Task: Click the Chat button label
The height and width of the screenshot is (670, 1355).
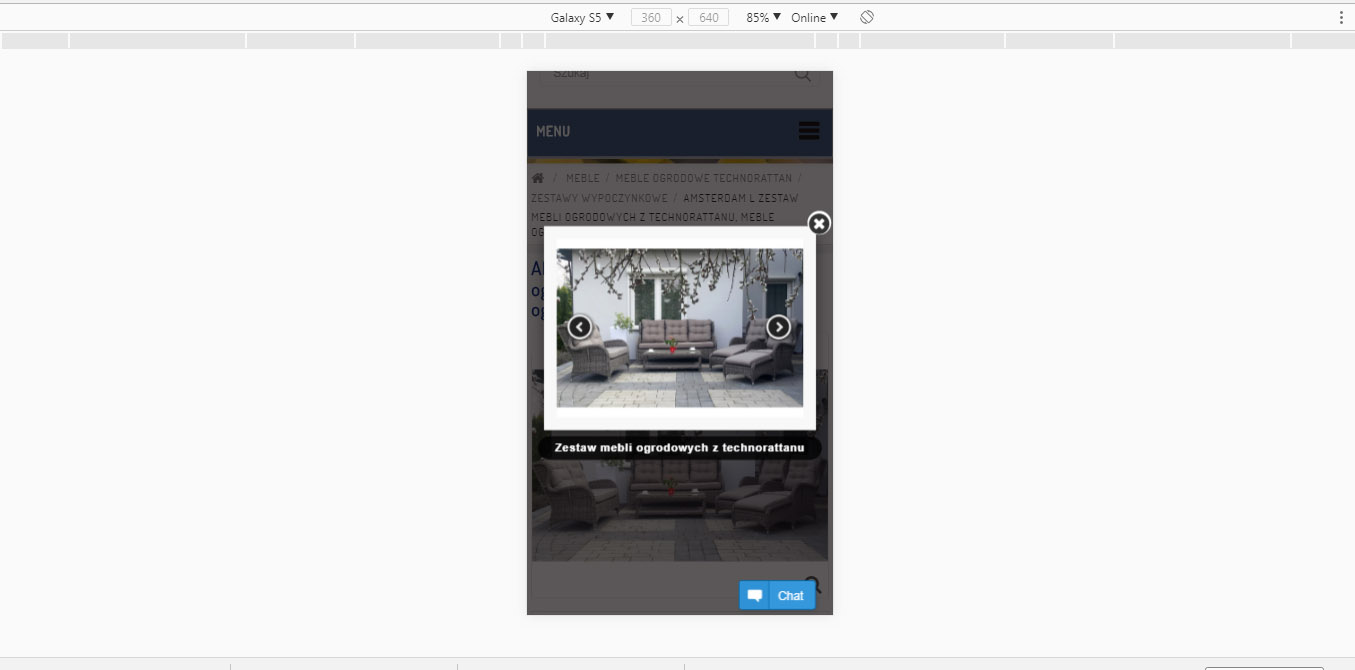Action: [791, 595]
